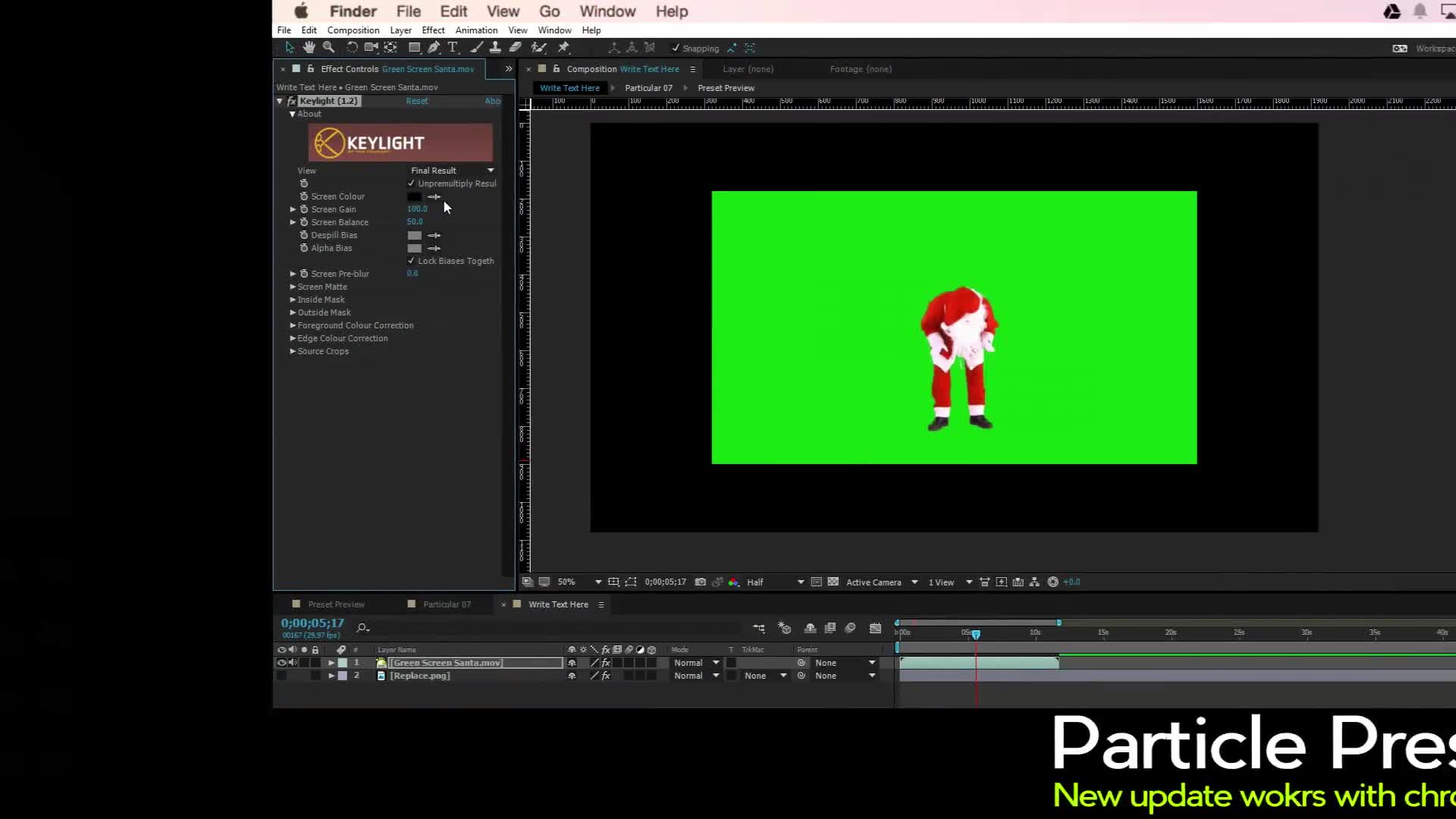Image resolution: width=1456 pixels, height=819 pixels.
Task: Open the Half resolution dropdown
Action: coord(775,582)
